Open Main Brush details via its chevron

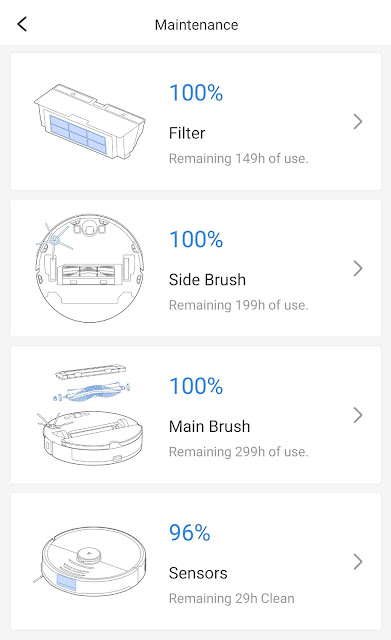358,415
